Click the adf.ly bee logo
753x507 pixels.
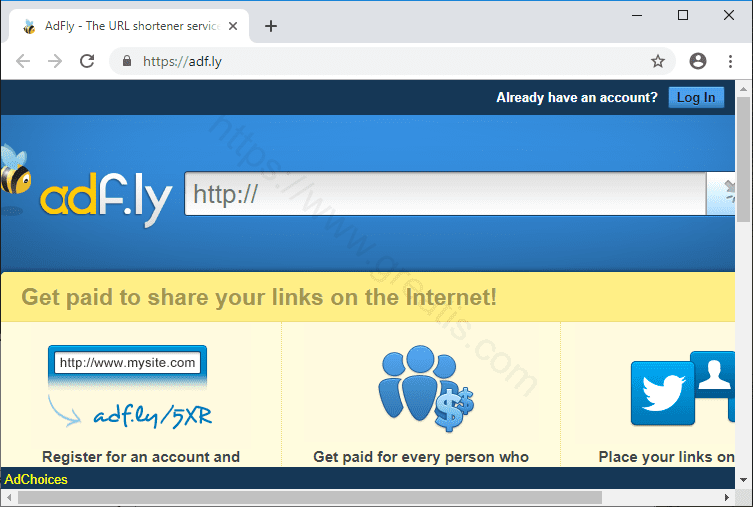[86, 187]
